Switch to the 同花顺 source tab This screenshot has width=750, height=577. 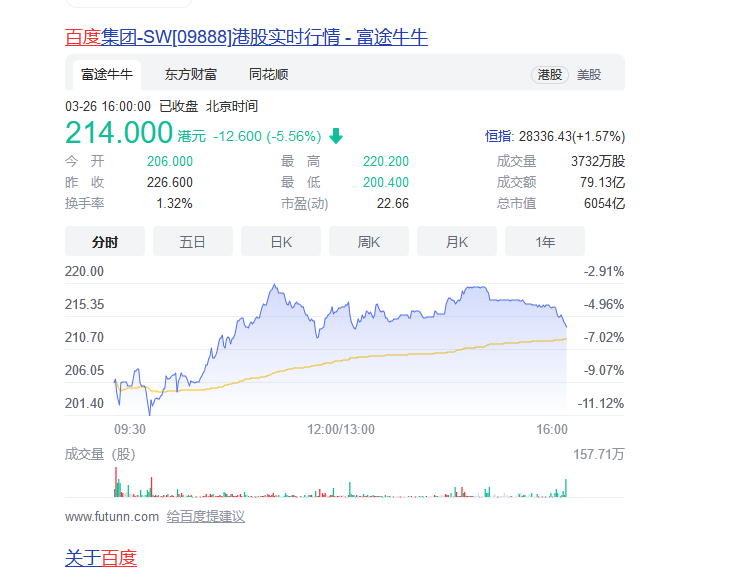268,75
